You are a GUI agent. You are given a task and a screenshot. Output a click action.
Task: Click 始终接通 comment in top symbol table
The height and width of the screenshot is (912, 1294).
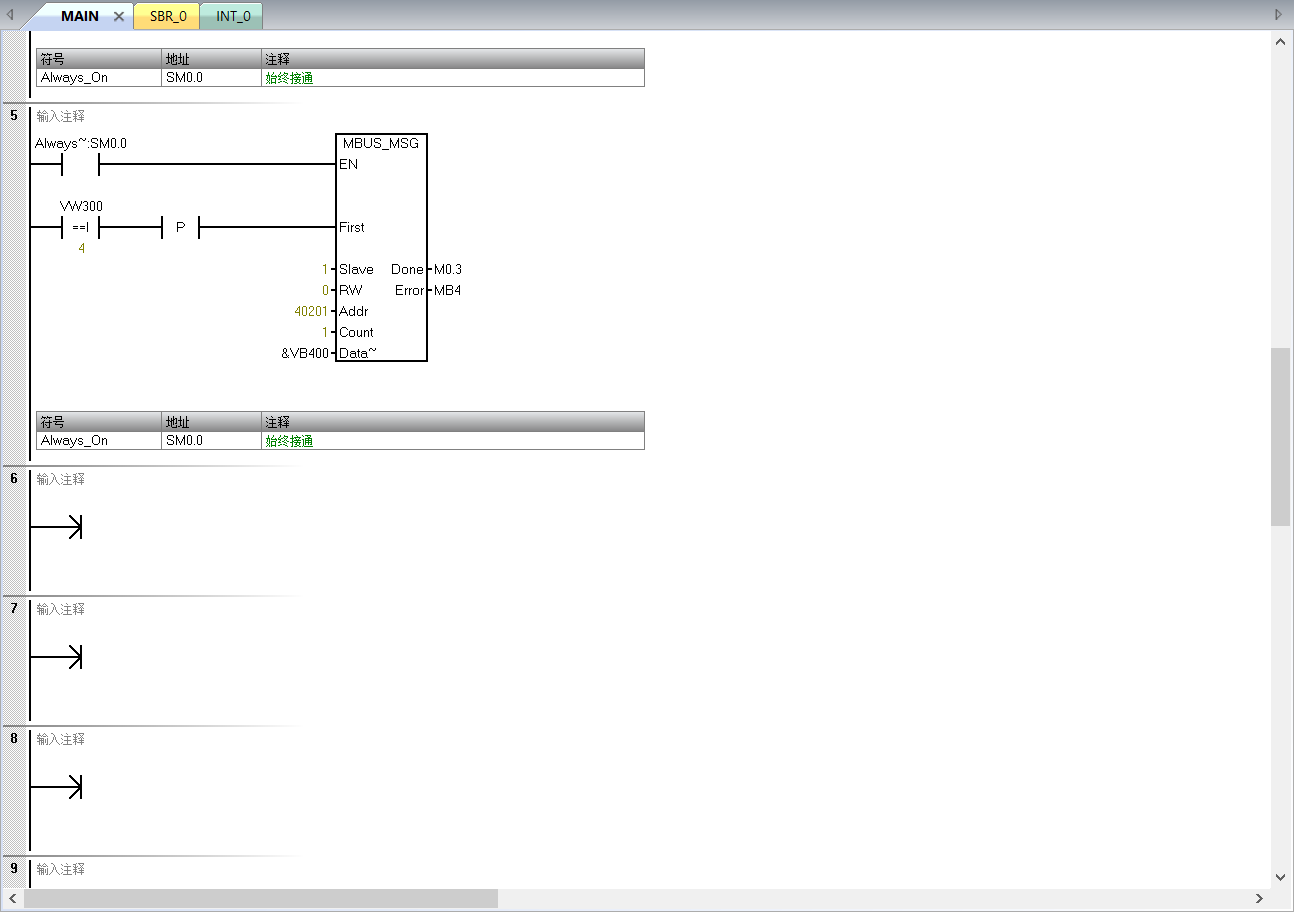(x=453, y=77)
